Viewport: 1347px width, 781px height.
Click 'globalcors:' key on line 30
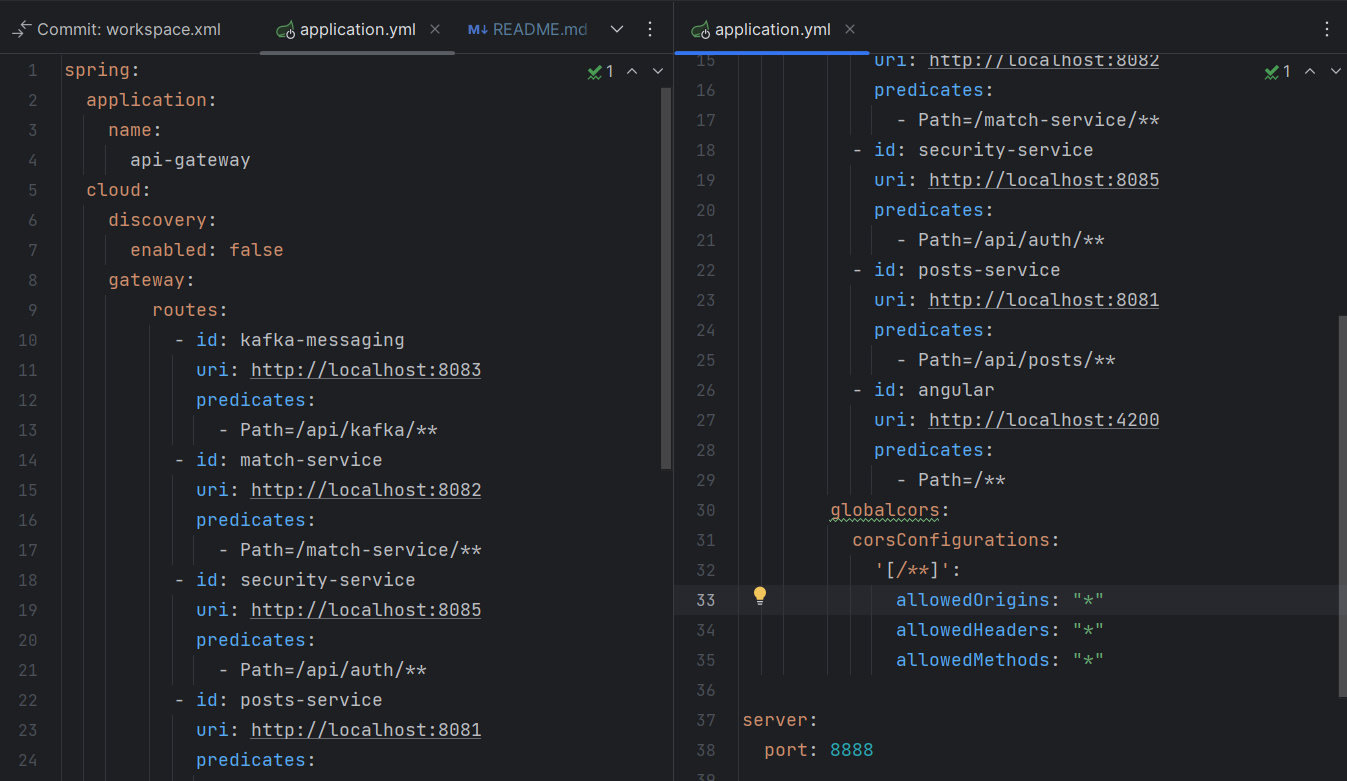[x=890, y=510]
